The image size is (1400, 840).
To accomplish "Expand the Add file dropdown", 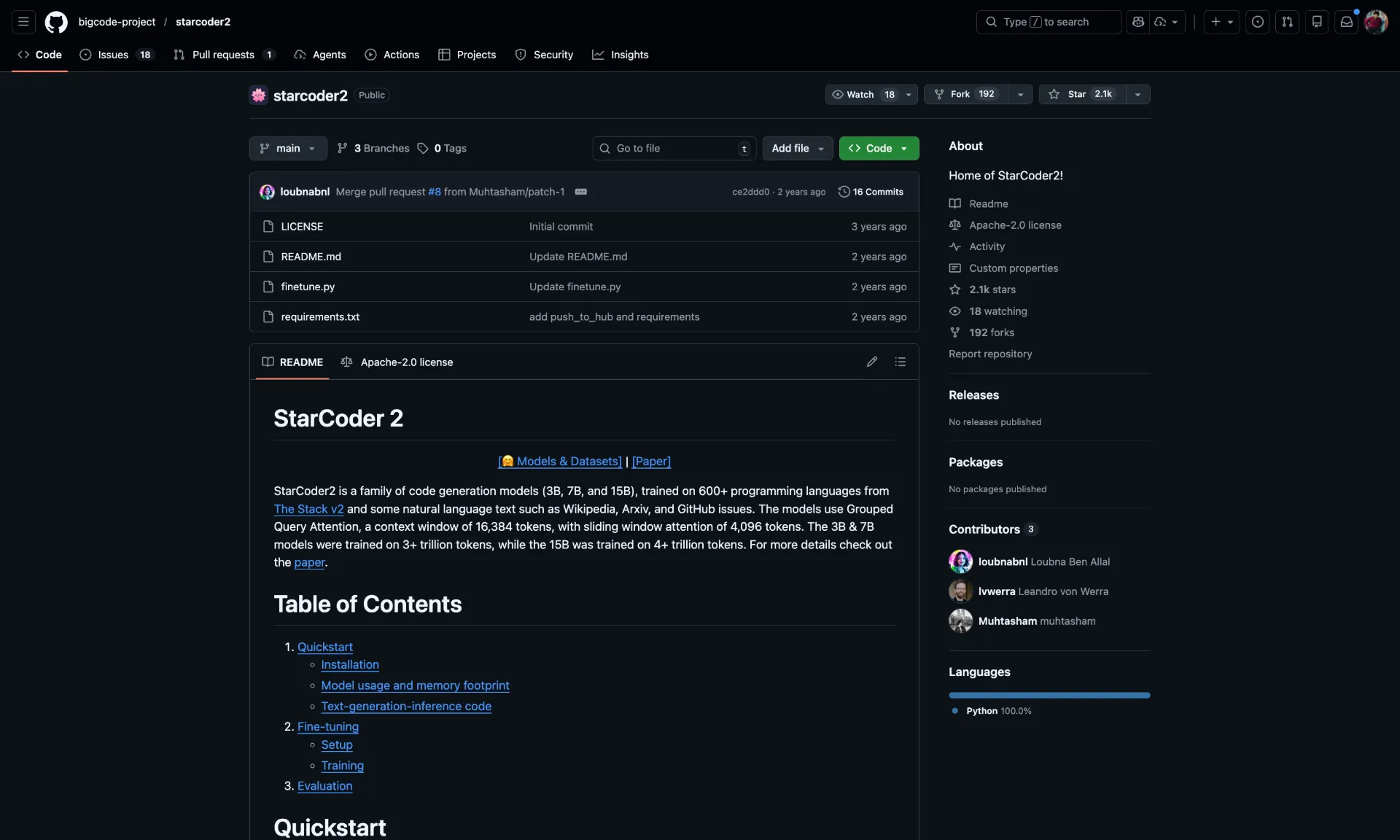I will point(796,149).
